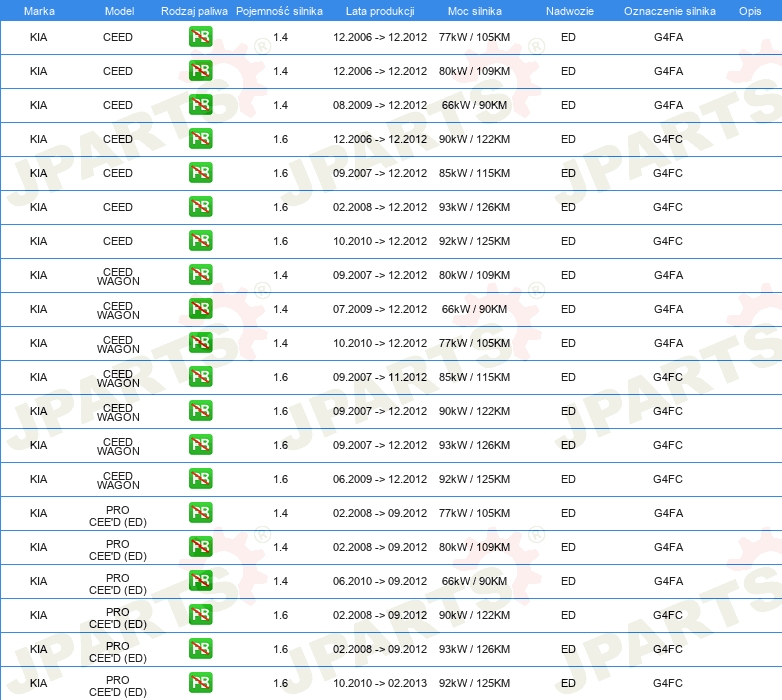Screen dimensions: 782x700
Task: Click petrol icon for CEED 66kW/90KM hatchback row
Action: 200,106
